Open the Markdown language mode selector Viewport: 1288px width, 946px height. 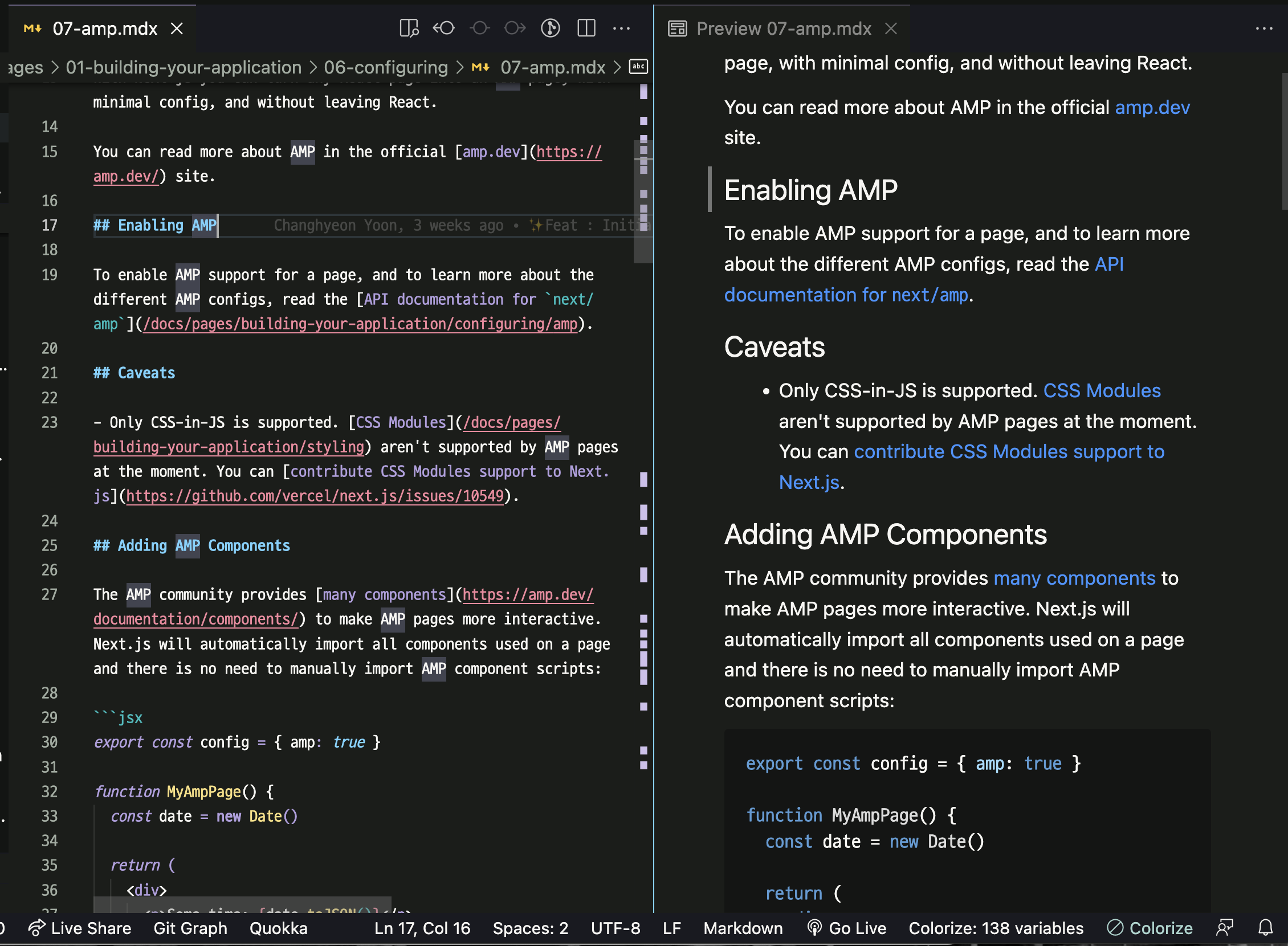coord(743,928)
